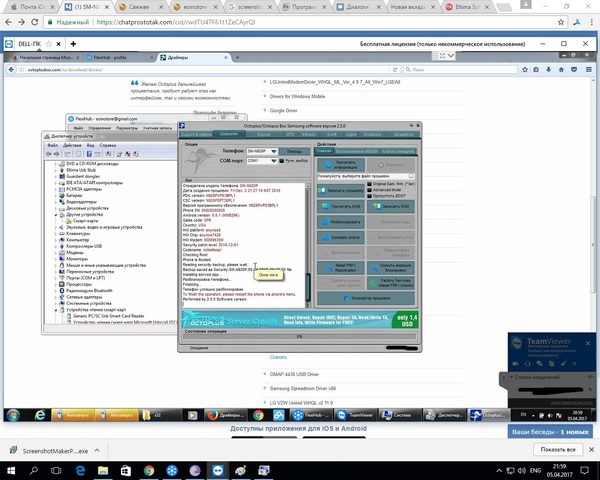The image size is (600, 480).
Task: Click Записать прошивку button
Action: tap(341, 190)
